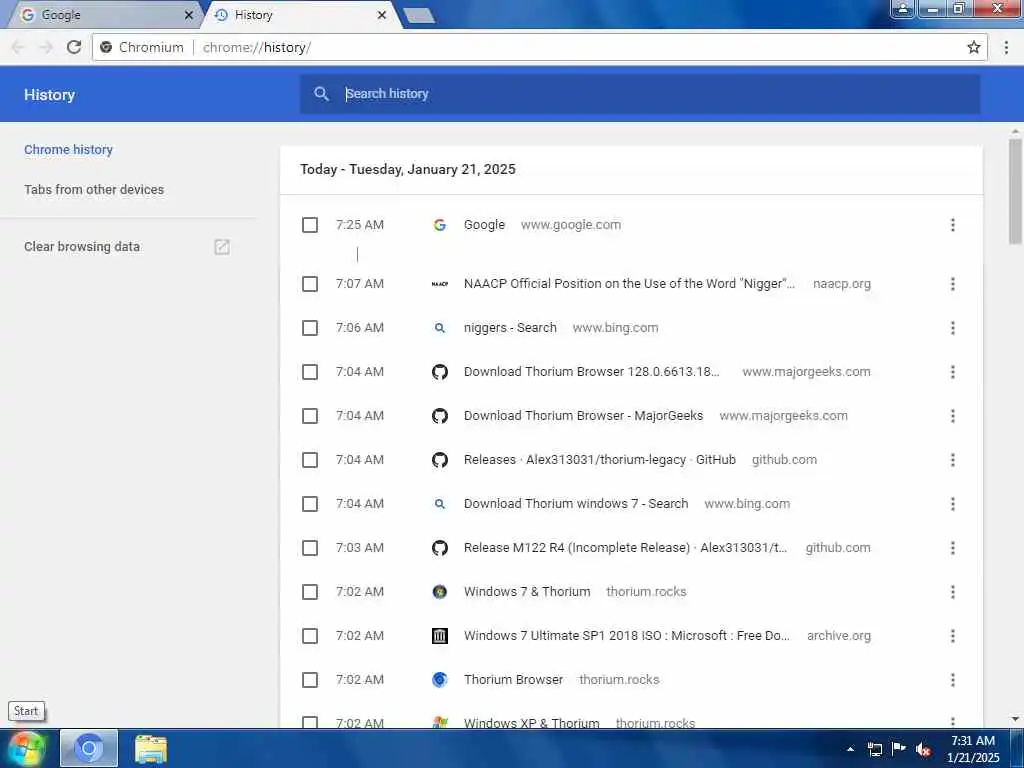Click the Bing favicon on the Download Thorium windows 7 row
Screen dimensions: 1024x768
click(x=440, y=504)
